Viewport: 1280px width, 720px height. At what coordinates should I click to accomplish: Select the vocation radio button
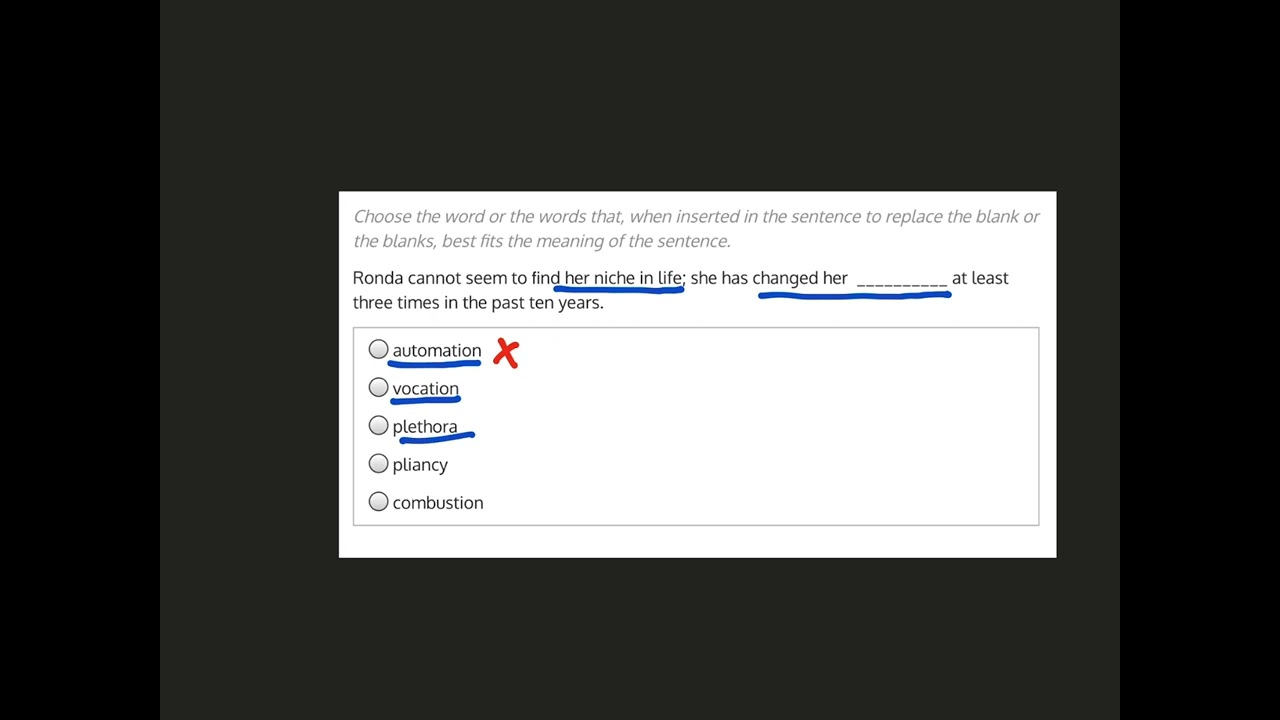click(378, 387)
